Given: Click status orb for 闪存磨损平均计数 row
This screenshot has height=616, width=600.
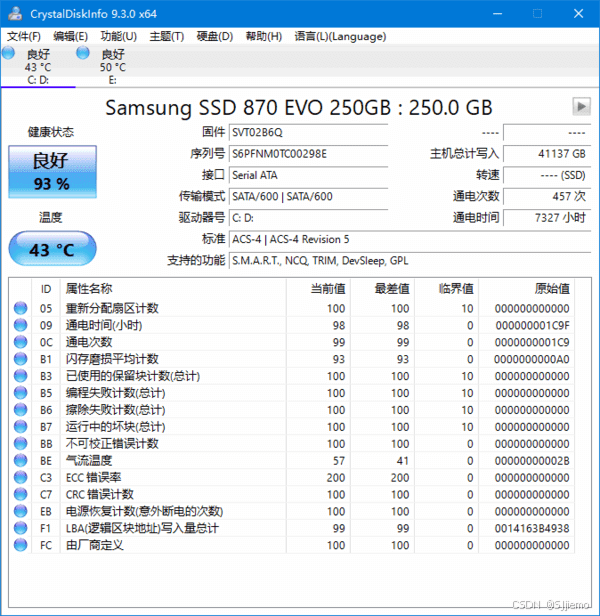Looking at the screenshot, I should tap(20, 359).
